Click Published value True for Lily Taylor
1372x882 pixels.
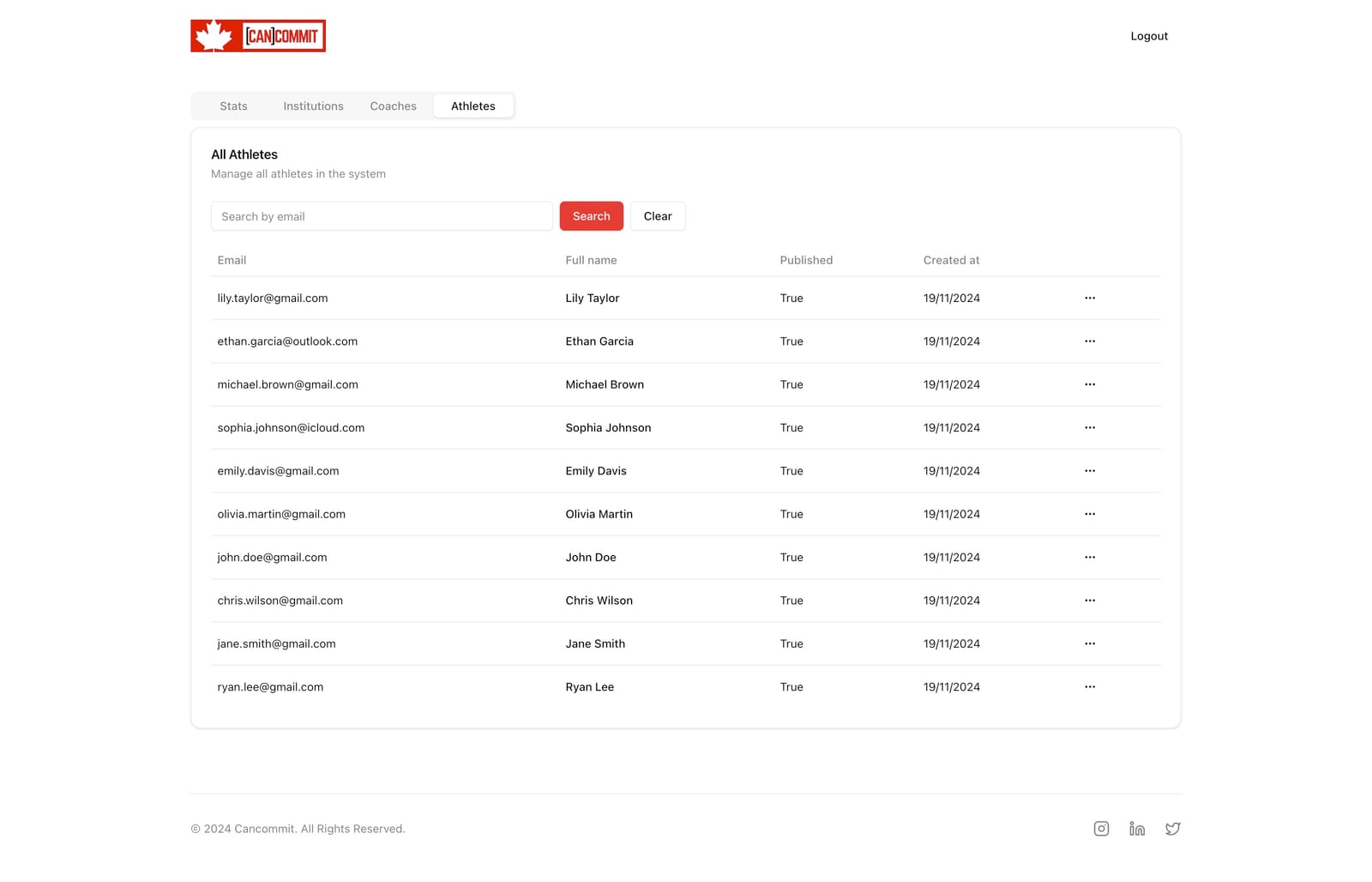click(791, 298)
